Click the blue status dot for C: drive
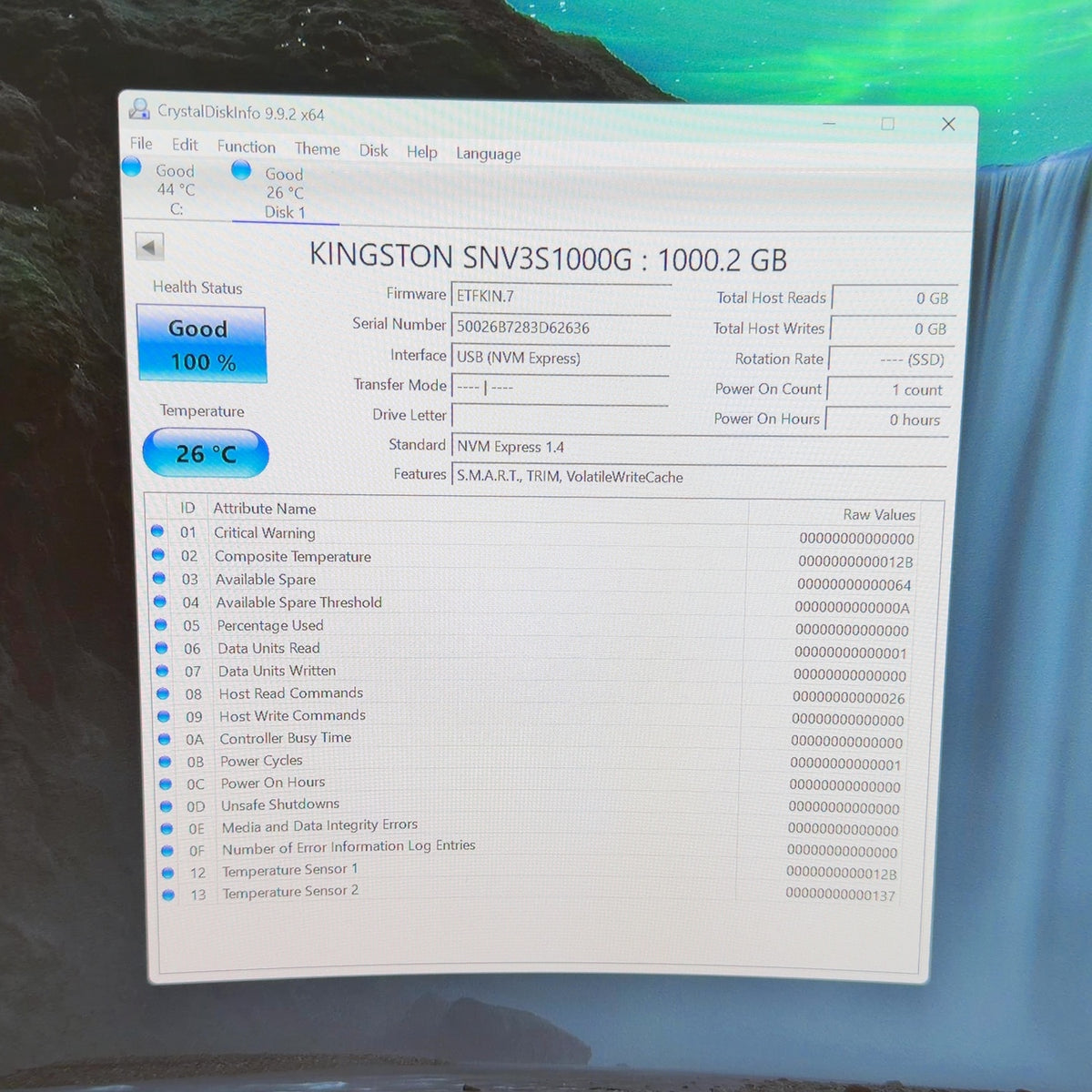The height and width of the screenshot is (1092, 1092). point(132,167)
